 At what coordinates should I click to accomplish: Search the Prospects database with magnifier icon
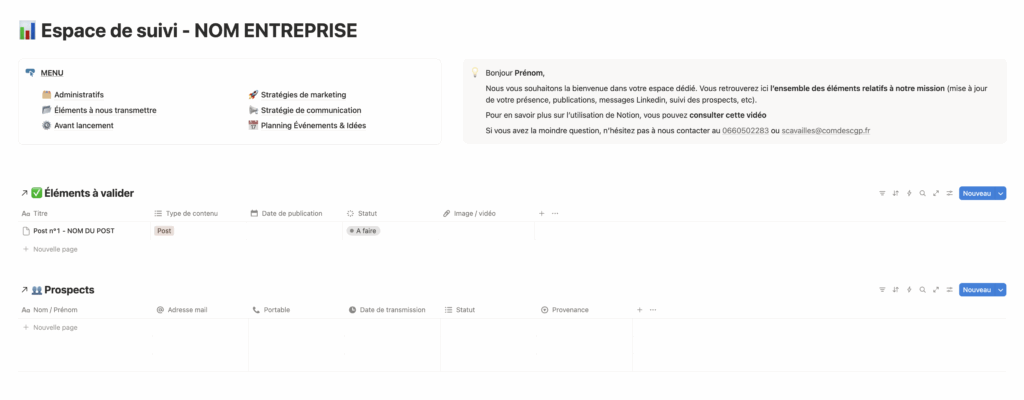click(x=922, y=290)
